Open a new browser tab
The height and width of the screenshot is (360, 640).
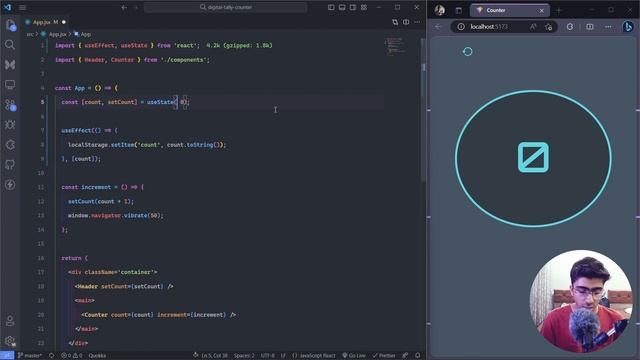(x=559, y=10)
